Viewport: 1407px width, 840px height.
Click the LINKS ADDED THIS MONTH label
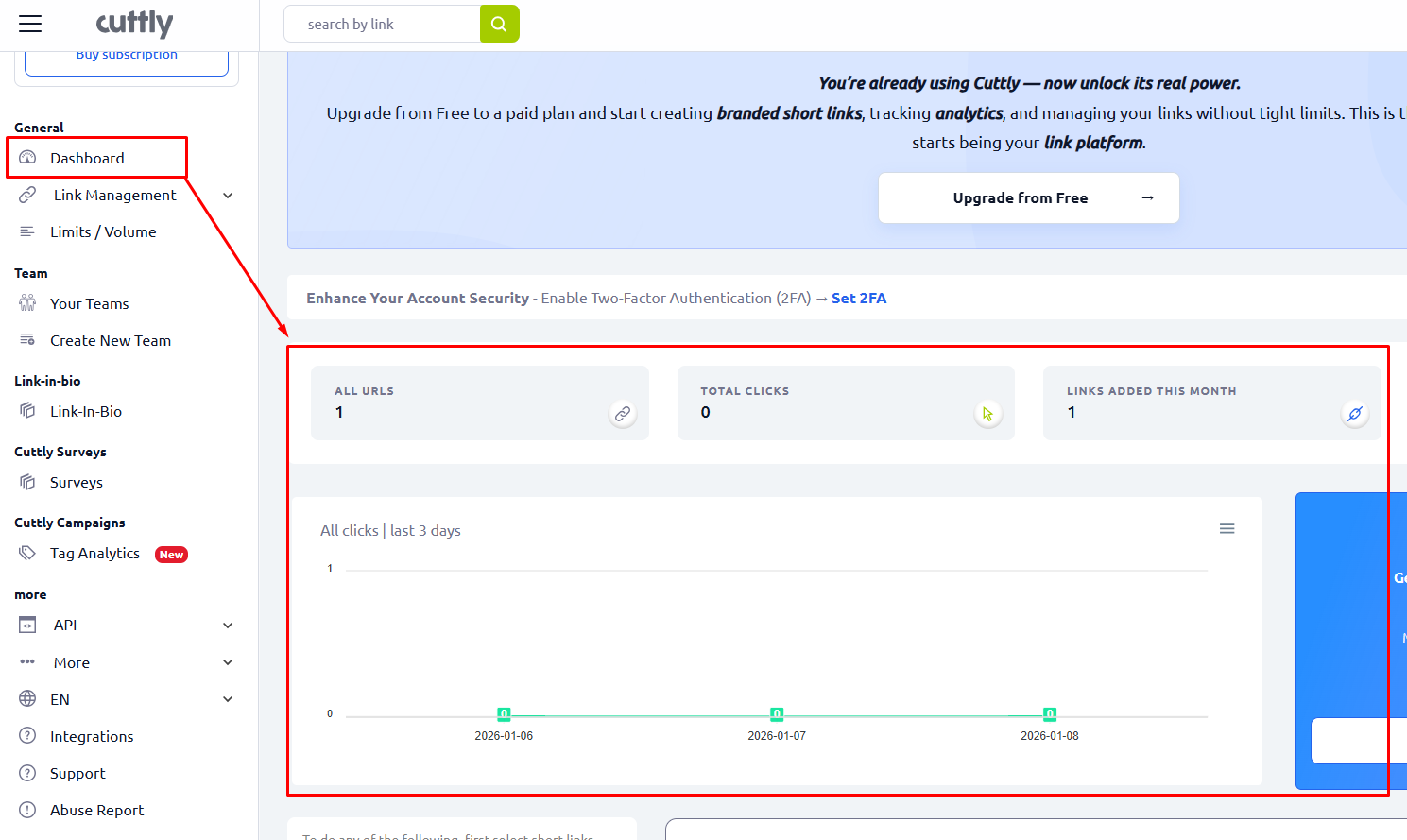1151,391
